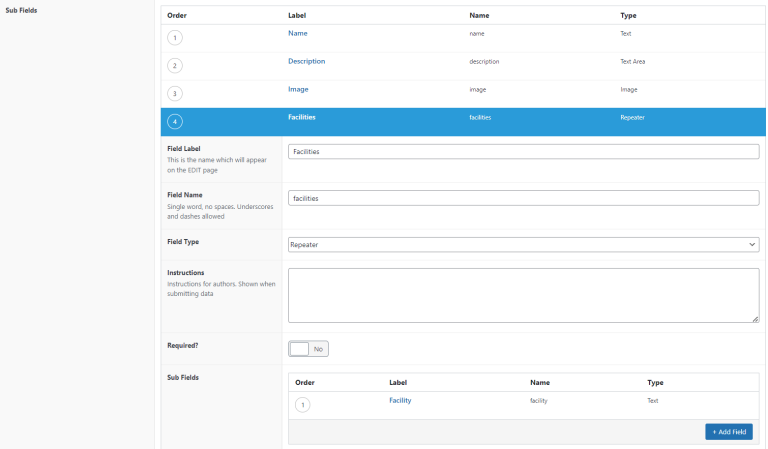Click the Text Area type in Description row
Viewport: 768px width, 449px height.
point(632,61)
